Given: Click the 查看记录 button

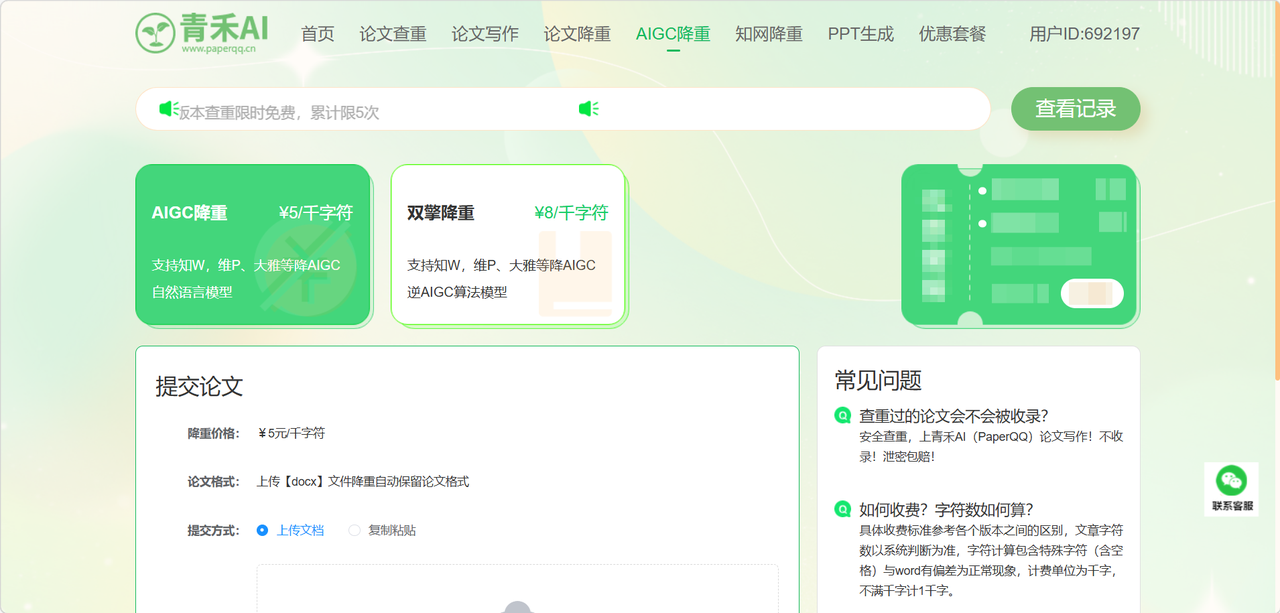Looking at the screenshot, I should 1076,109.
